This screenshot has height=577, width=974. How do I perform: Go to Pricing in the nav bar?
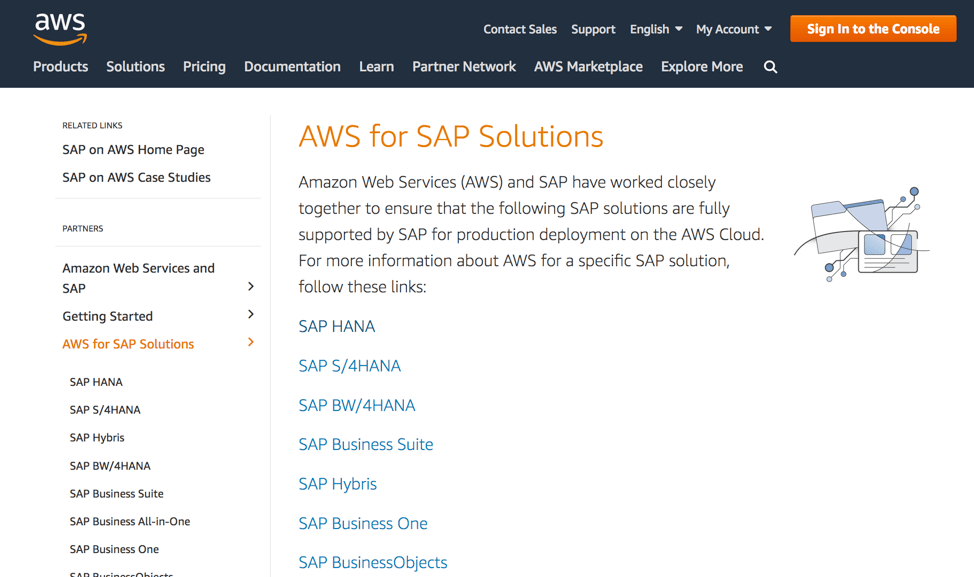point(204,67)
